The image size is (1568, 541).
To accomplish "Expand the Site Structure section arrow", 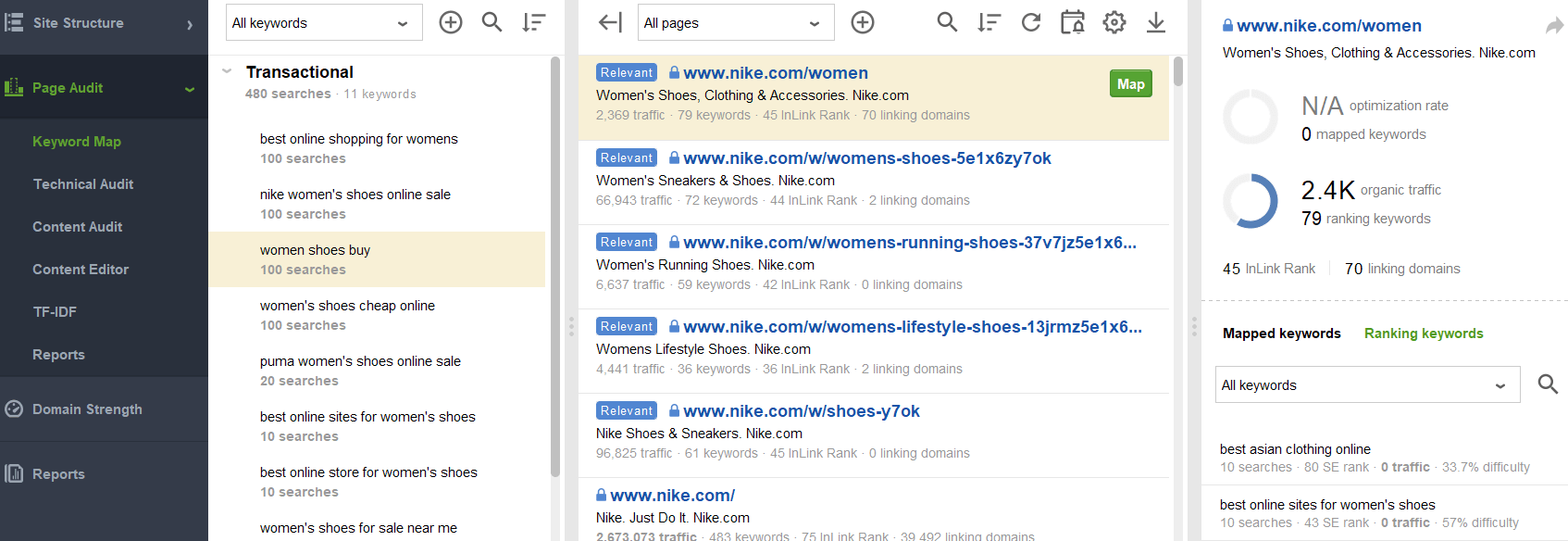I will 190,24.
